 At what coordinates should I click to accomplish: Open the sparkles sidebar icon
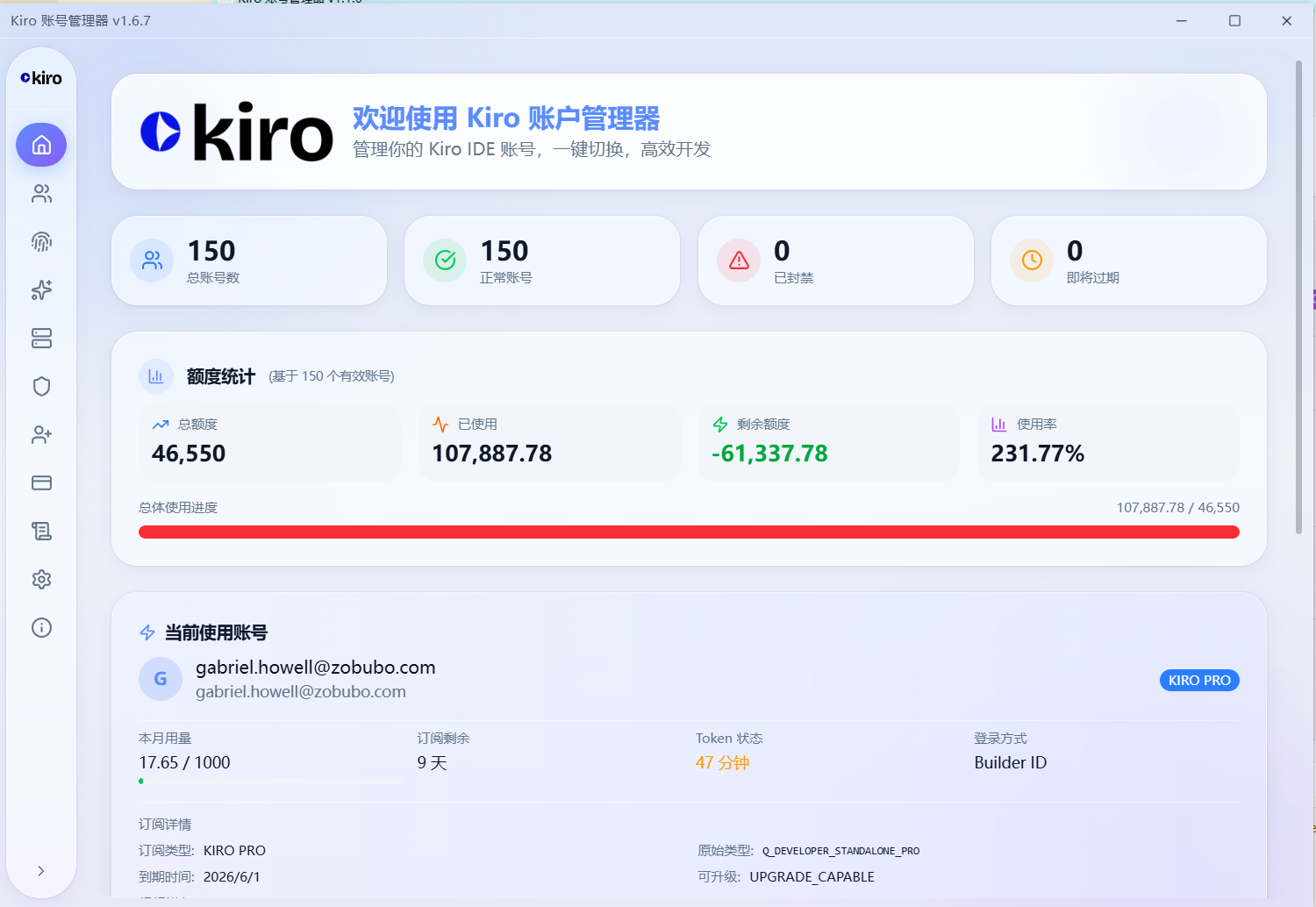click(x=41, y=289)
